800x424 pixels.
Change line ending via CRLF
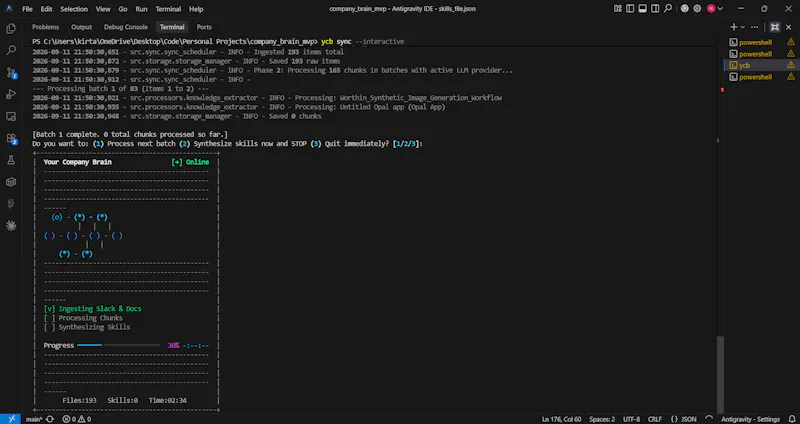click(x=655, y=419)
